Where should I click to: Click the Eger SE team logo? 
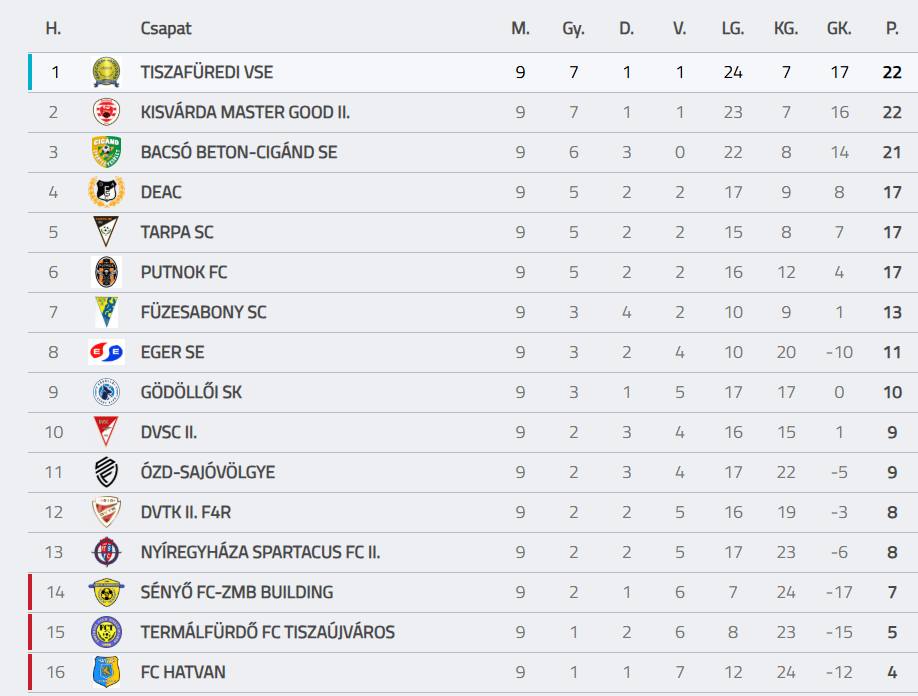[106, 352]
